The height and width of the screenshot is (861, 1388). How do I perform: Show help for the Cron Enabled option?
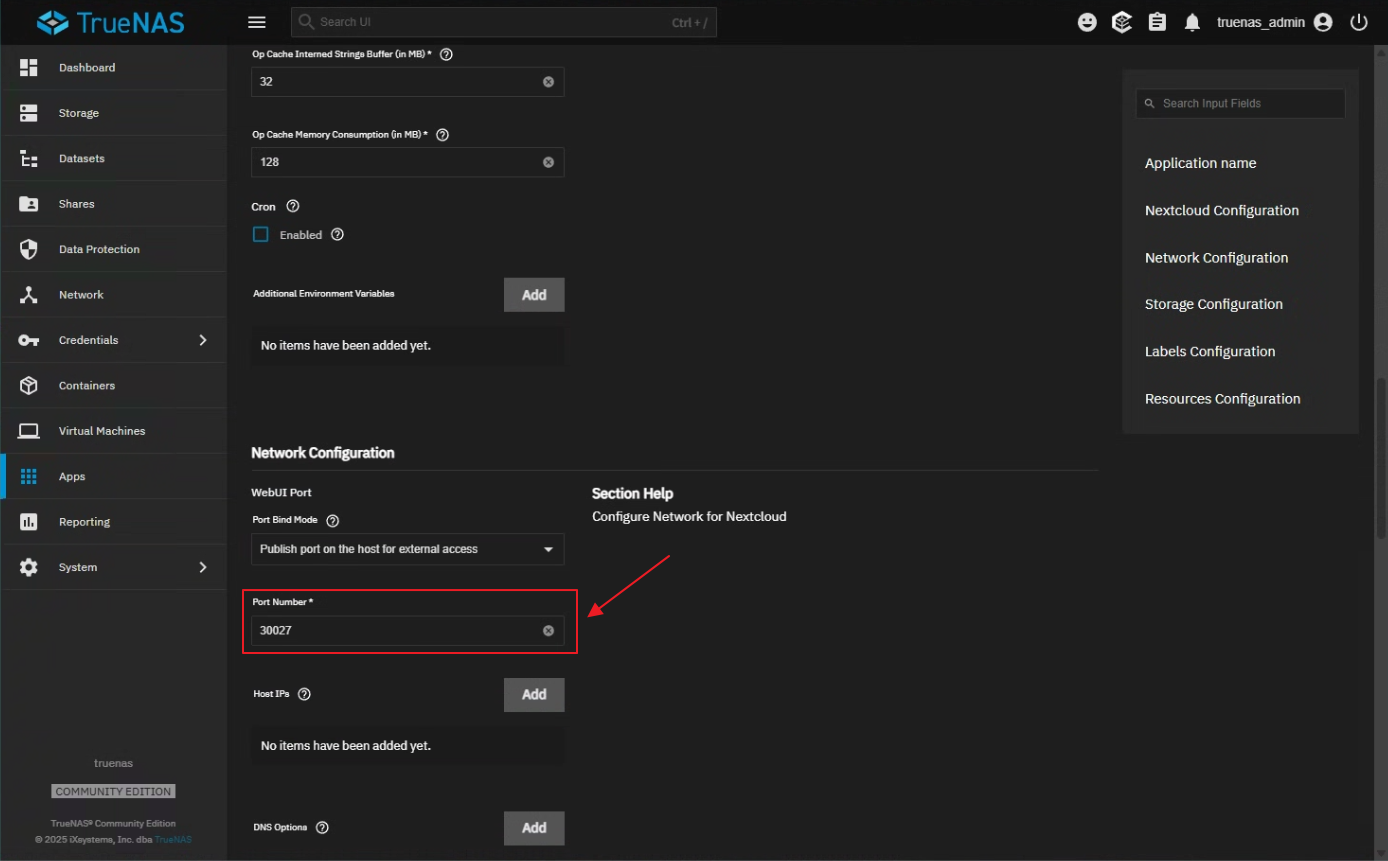pos(337,234)
